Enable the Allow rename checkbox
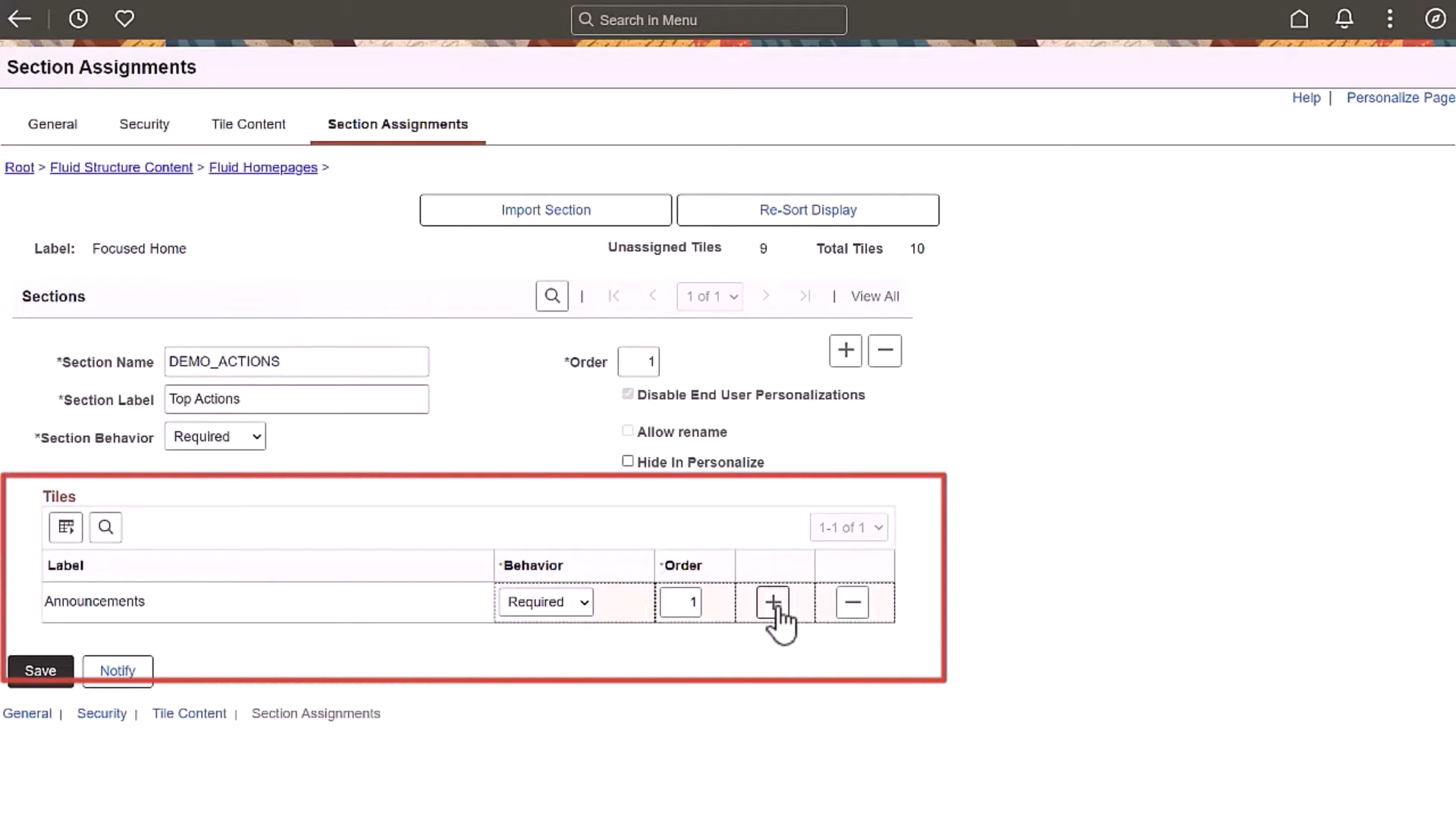1456x819 pixels. coord(627,430)
